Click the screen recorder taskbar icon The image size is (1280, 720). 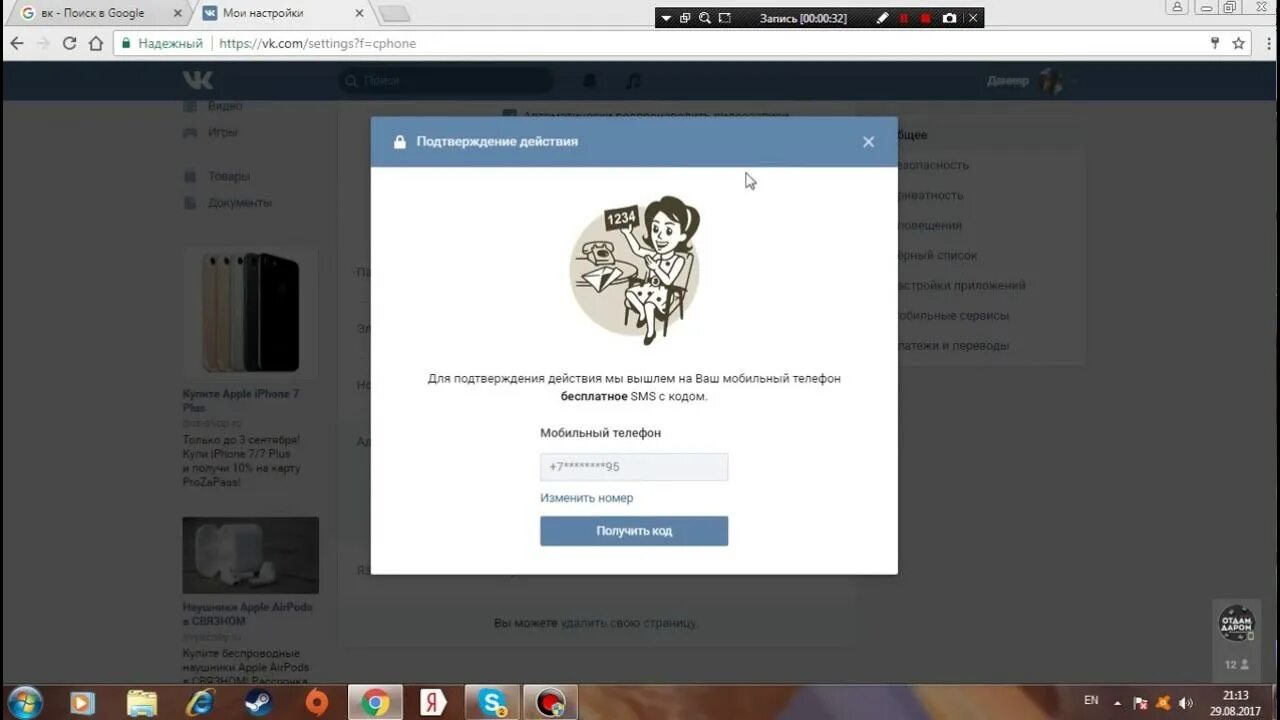pos(550,703)
